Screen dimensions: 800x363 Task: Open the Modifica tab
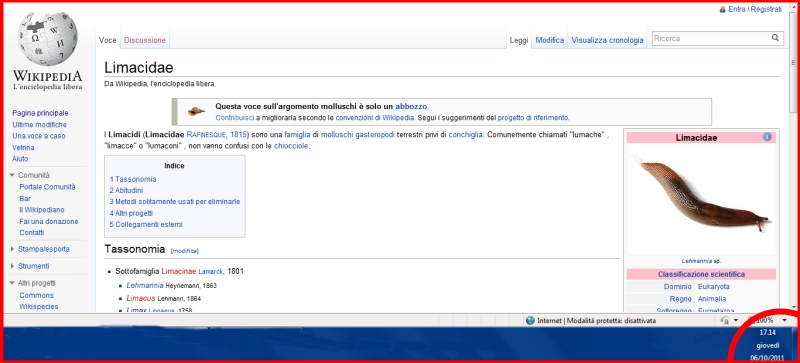point(549,40)
